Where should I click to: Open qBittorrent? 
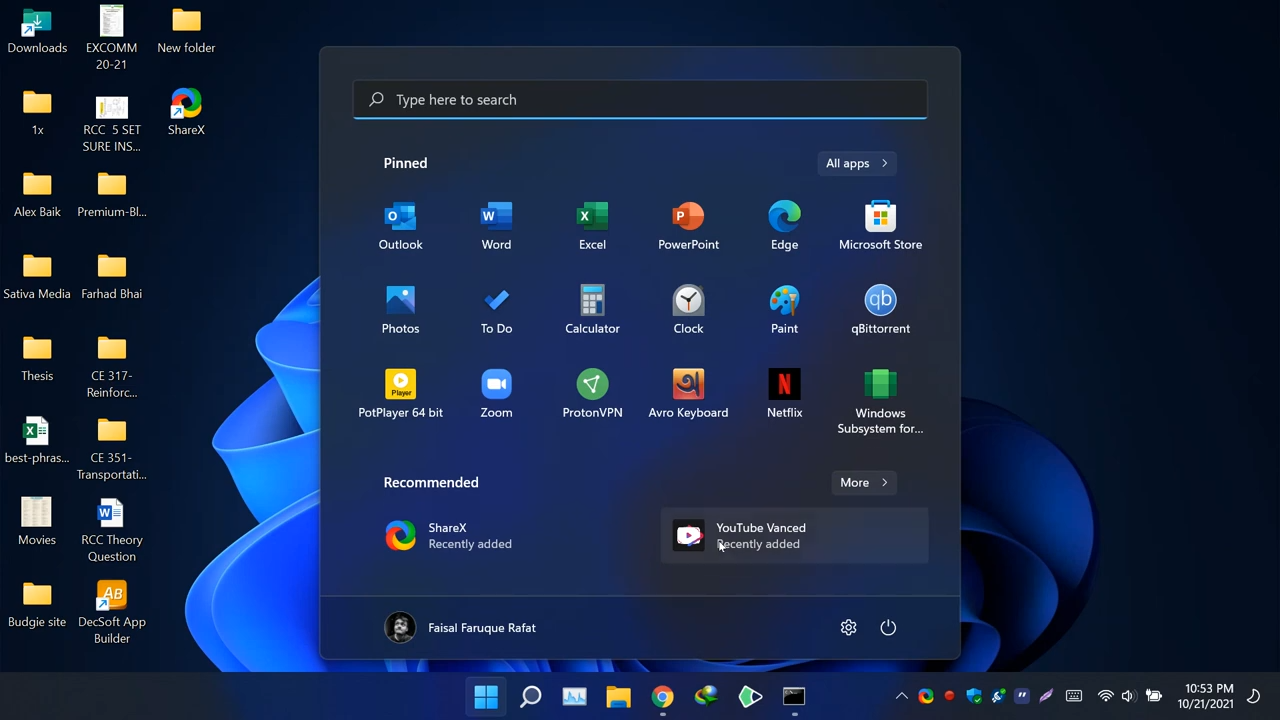click(x=880, y=309)
